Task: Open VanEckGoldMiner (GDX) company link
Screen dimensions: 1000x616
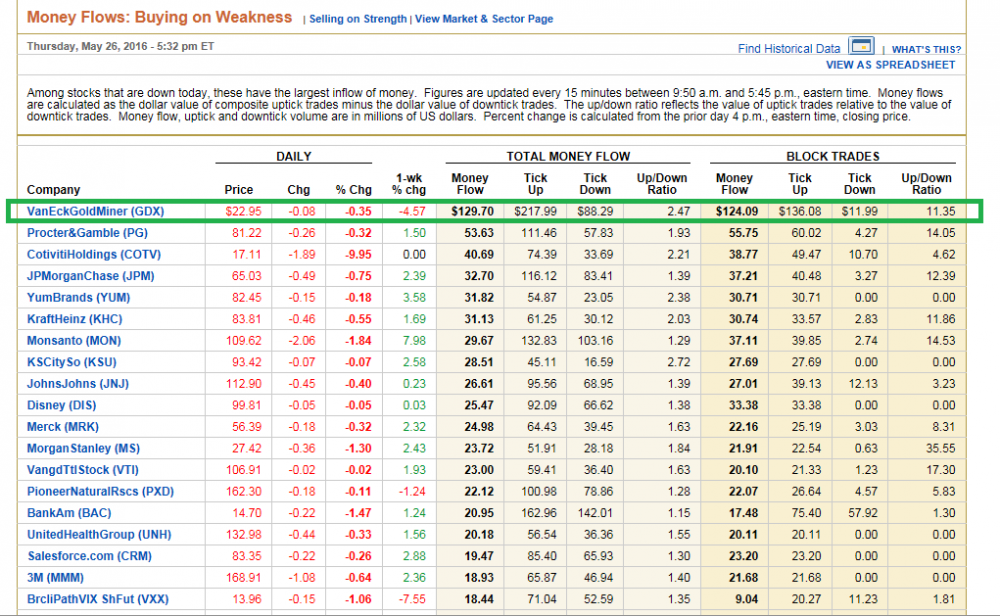Action: coord(95,211)
